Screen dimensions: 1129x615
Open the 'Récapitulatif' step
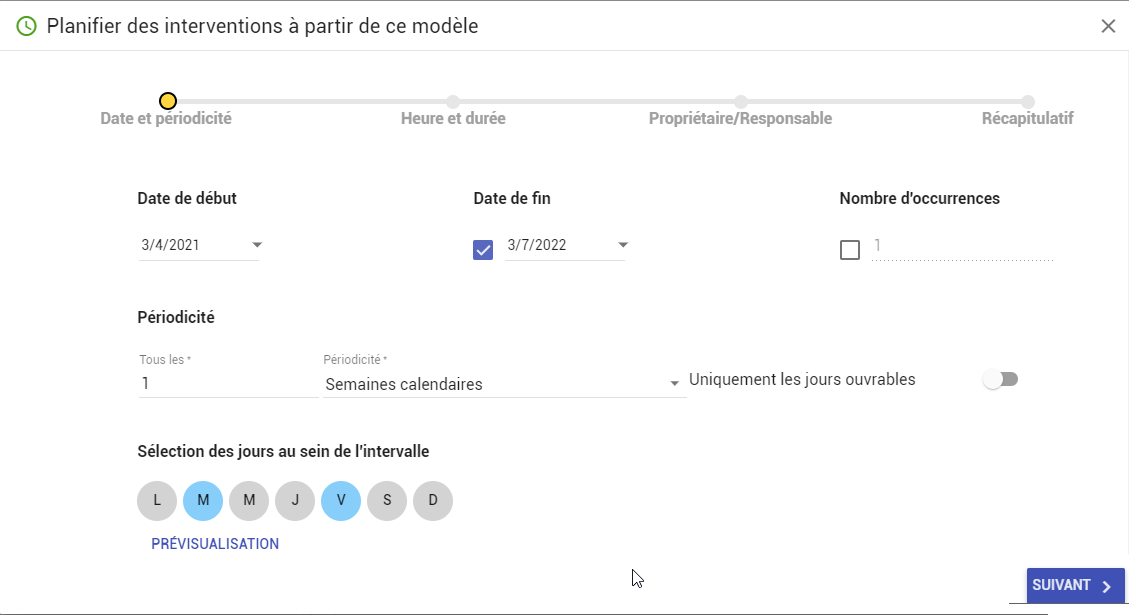pyautogui.click(x=1027, y=118)
